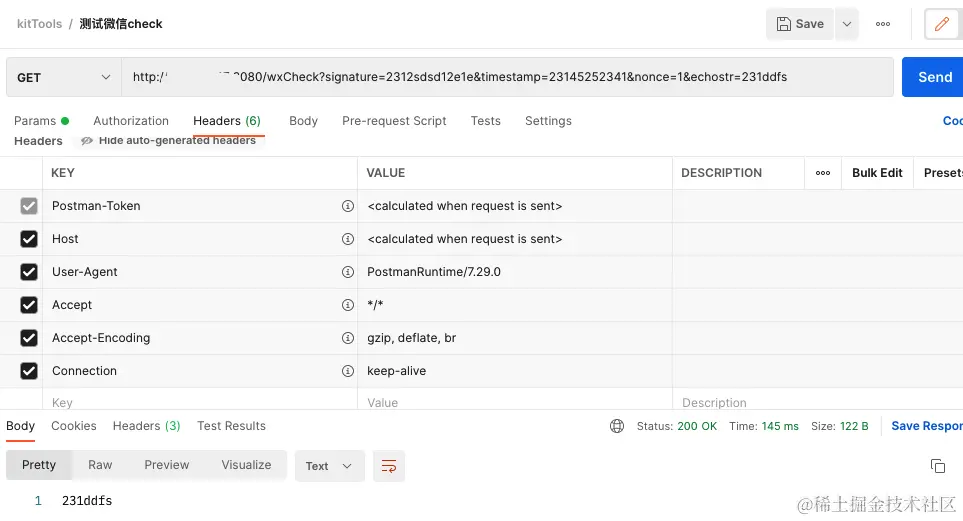Send the request with Send button
Screen dimensions: 963x521
click(935, 77)
